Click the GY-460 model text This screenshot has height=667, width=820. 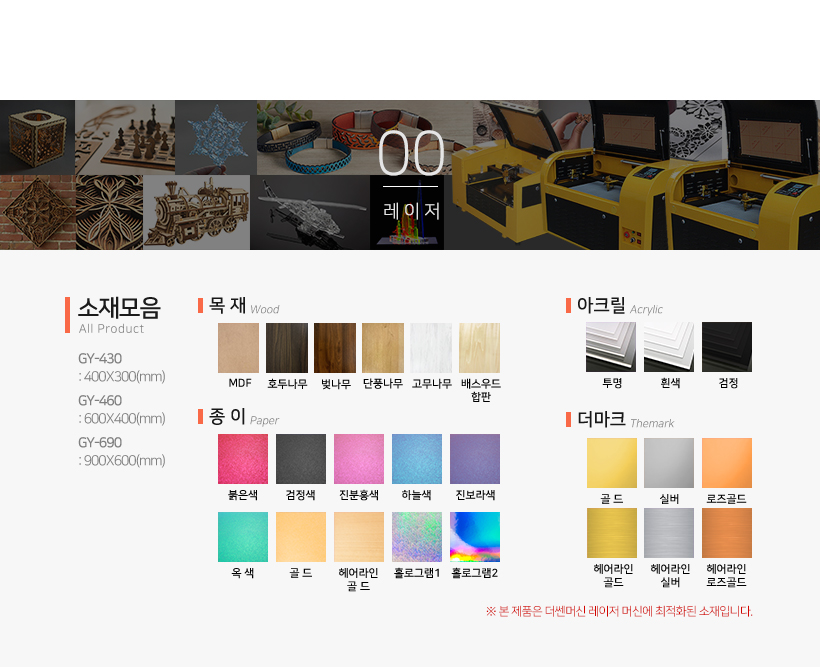(x=100, y=400)
